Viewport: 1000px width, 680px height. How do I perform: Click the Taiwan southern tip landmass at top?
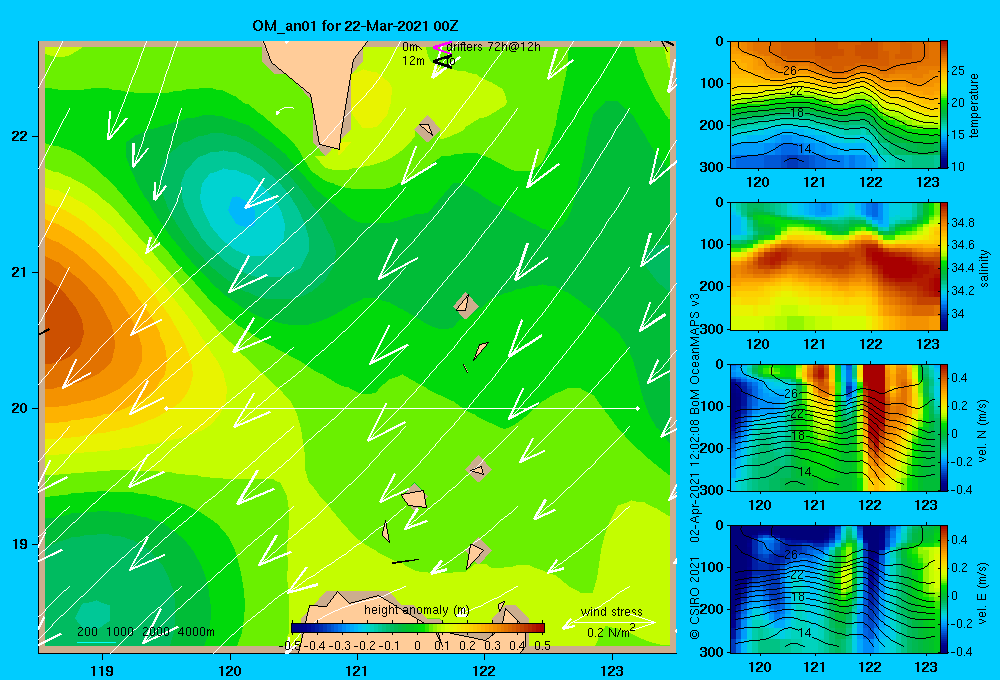click(x=318, y=89)
